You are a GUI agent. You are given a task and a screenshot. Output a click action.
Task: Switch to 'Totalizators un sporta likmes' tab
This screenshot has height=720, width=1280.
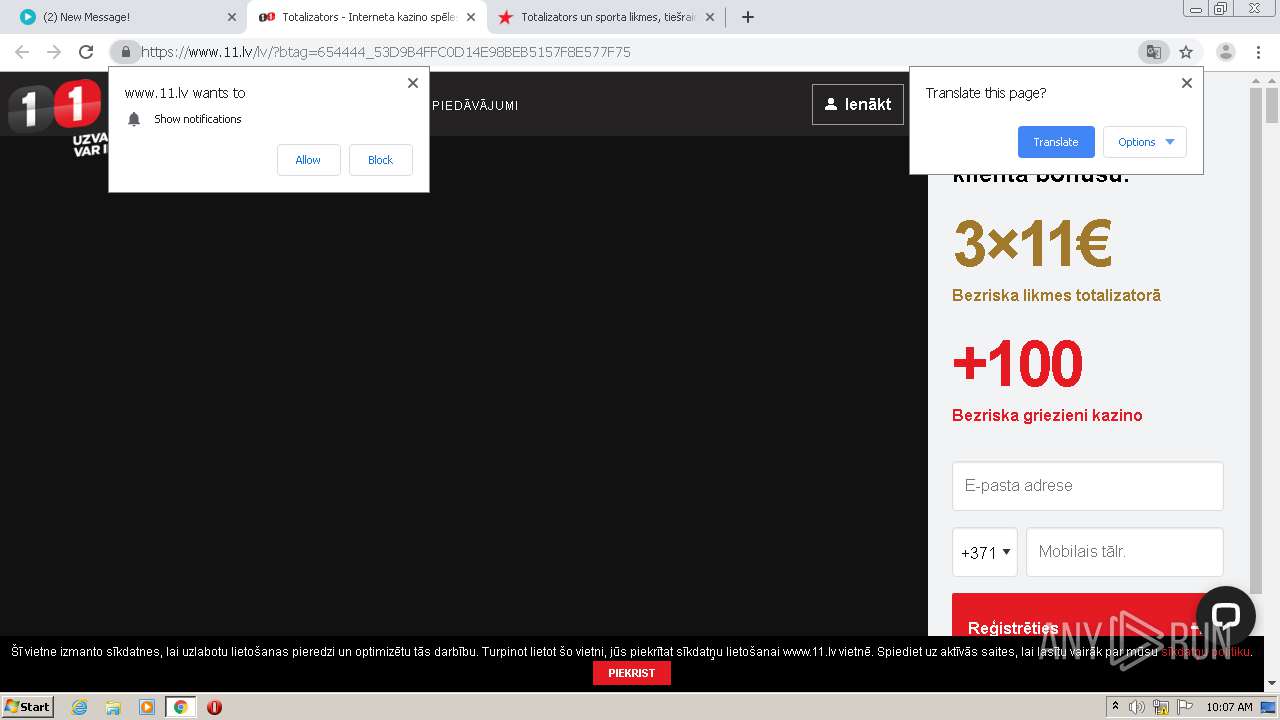[605, 17]
